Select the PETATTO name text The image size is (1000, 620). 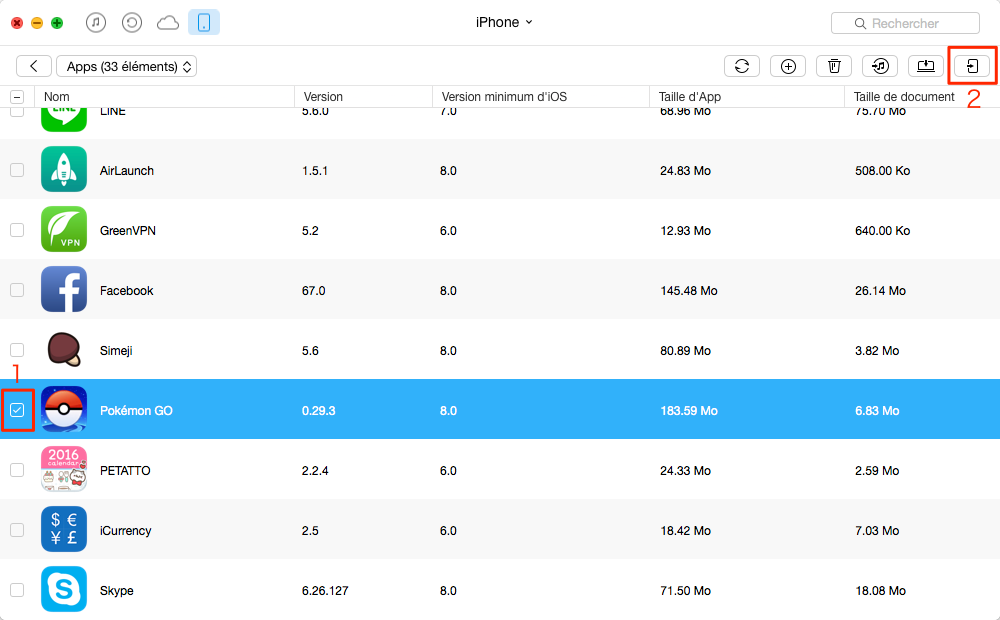pyautogui.click(x=125, y=470)
